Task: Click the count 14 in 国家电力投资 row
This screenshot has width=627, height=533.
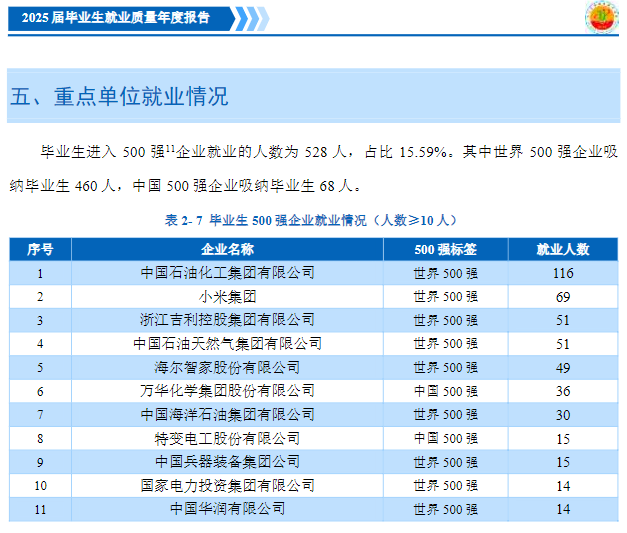Action: pos(563,486)
